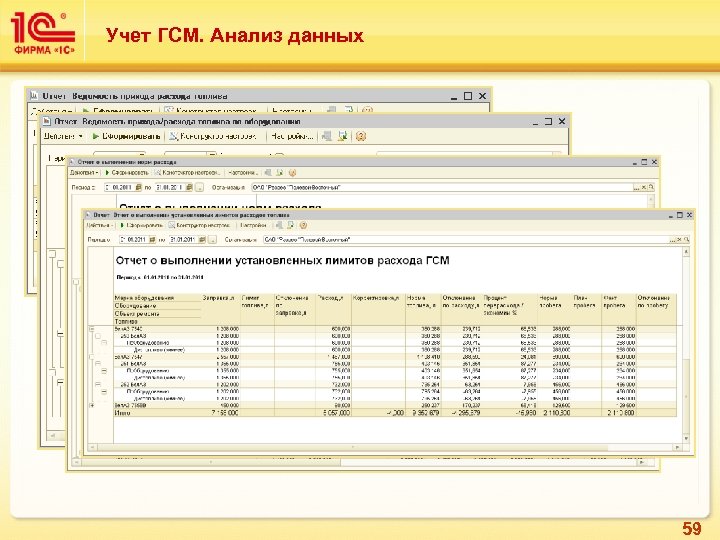Collapse the 261 БелАЗ tree node
Image resolution: width=720 pixels, height=540 pixels.
(x=98, y=364)
